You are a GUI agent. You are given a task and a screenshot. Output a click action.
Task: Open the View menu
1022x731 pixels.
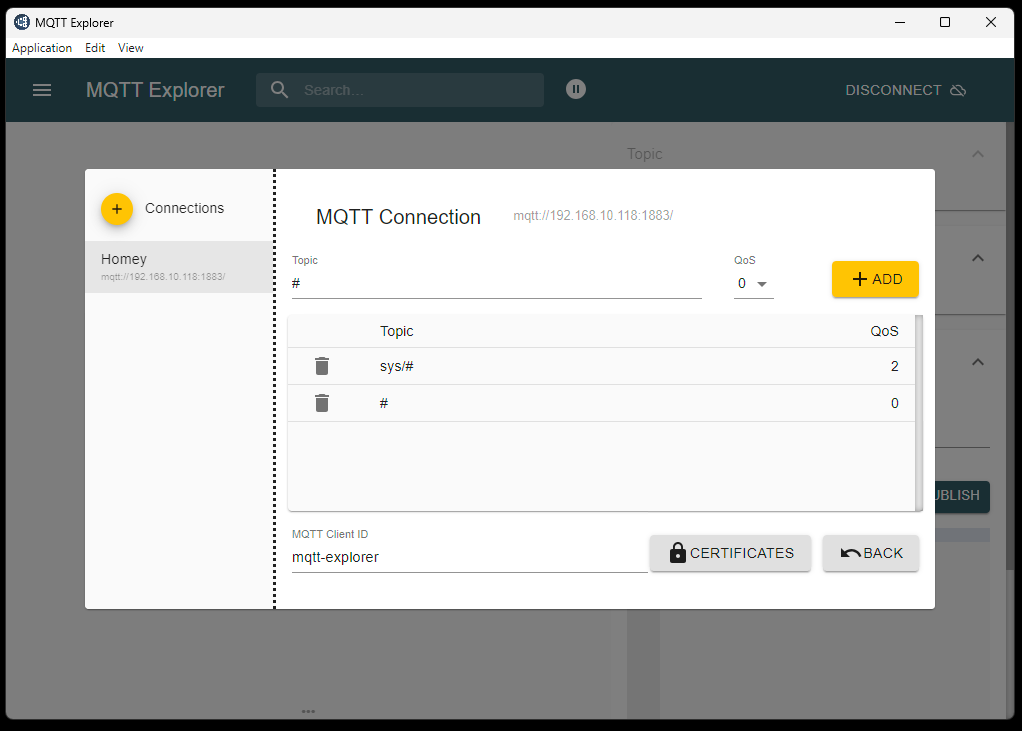pyautogui.click(x=130, y=48)
